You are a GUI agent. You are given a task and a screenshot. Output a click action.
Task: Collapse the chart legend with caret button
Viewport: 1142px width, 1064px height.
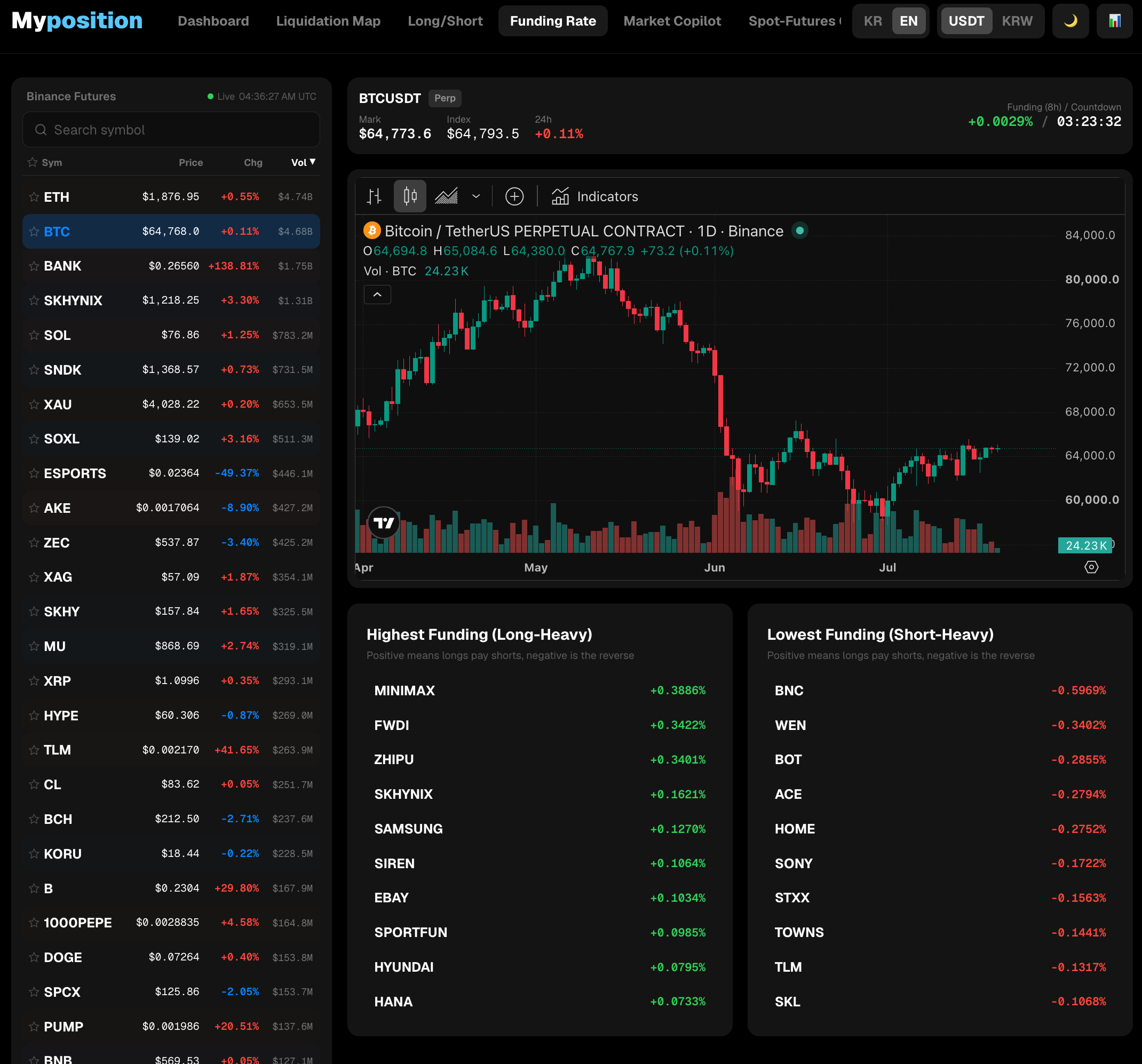[377, 295]
